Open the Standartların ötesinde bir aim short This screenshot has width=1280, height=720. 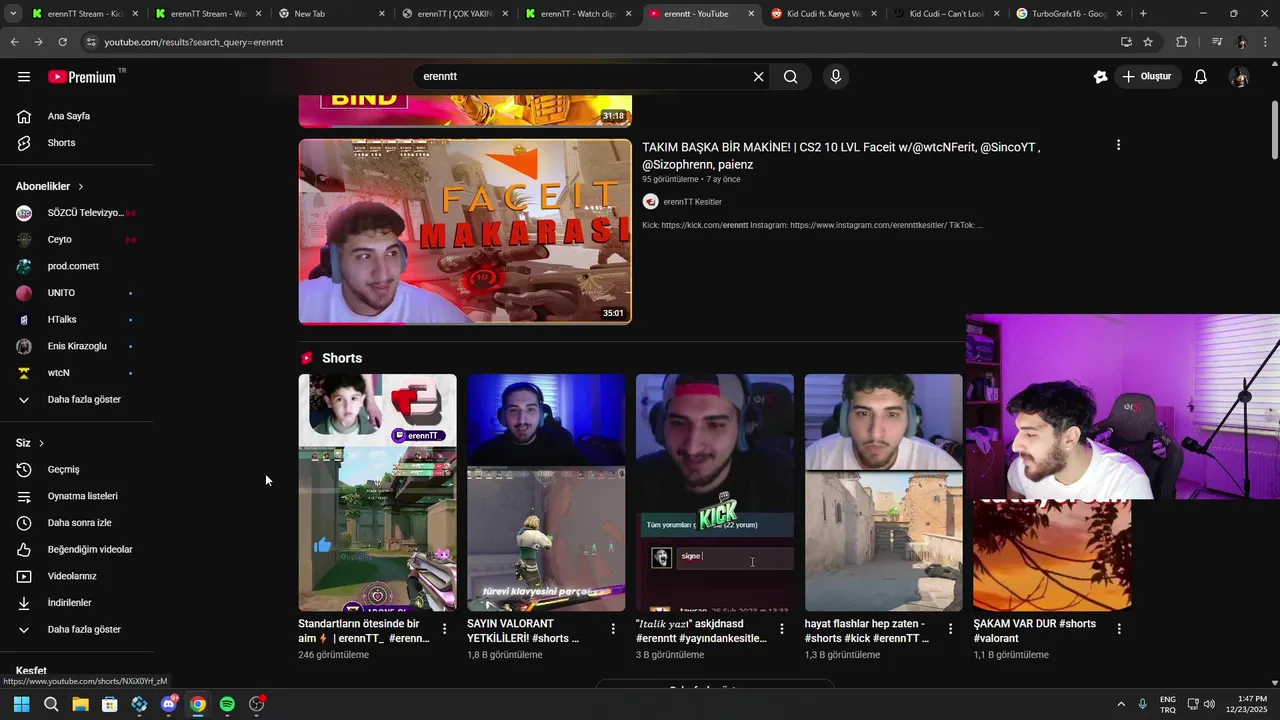tap(378, 492)
